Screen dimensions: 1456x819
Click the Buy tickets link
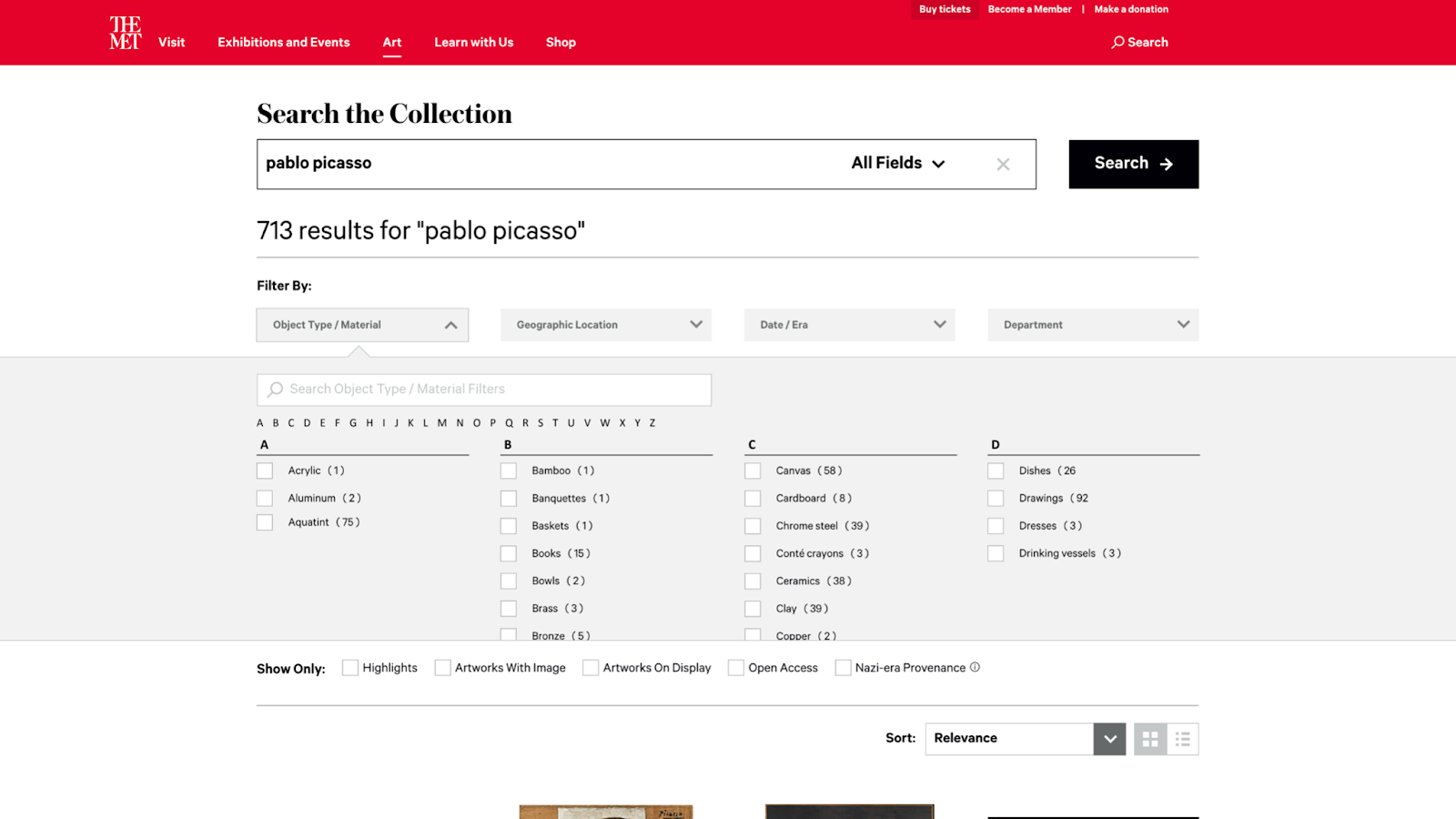[945, 9]
